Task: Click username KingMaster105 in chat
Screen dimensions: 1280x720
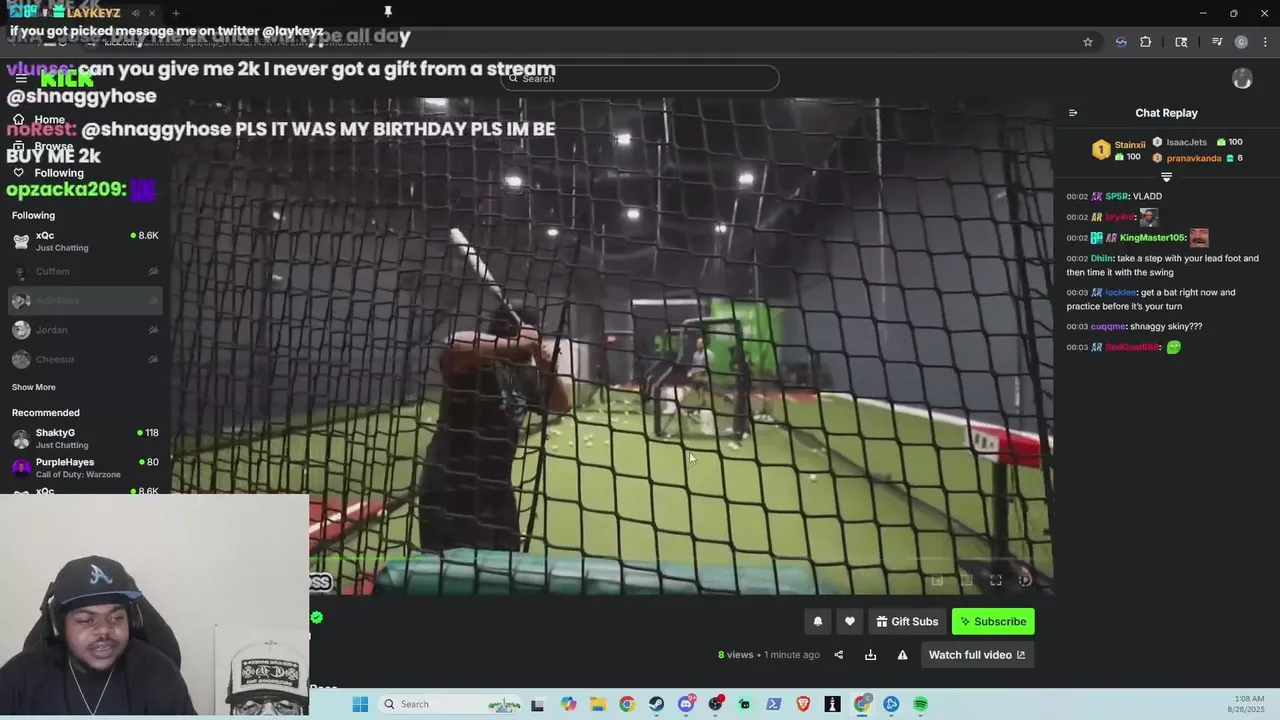Action: (x=1153, y=238)
